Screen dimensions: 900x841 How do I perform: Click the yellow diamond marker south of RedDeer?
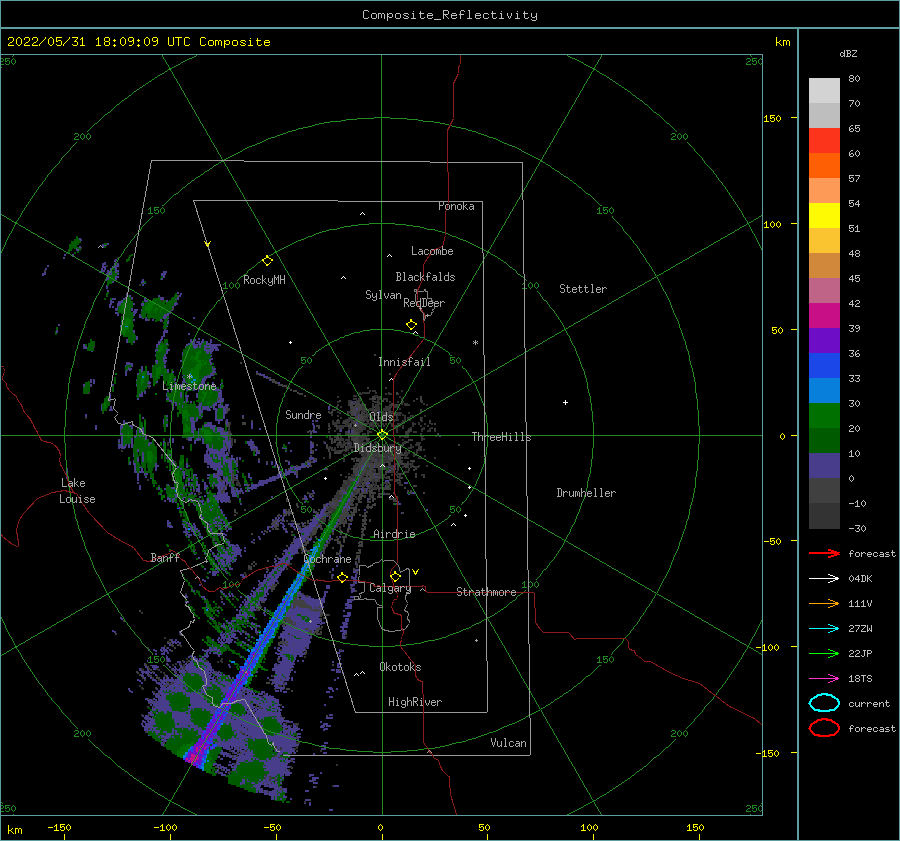tap(411, 324)
